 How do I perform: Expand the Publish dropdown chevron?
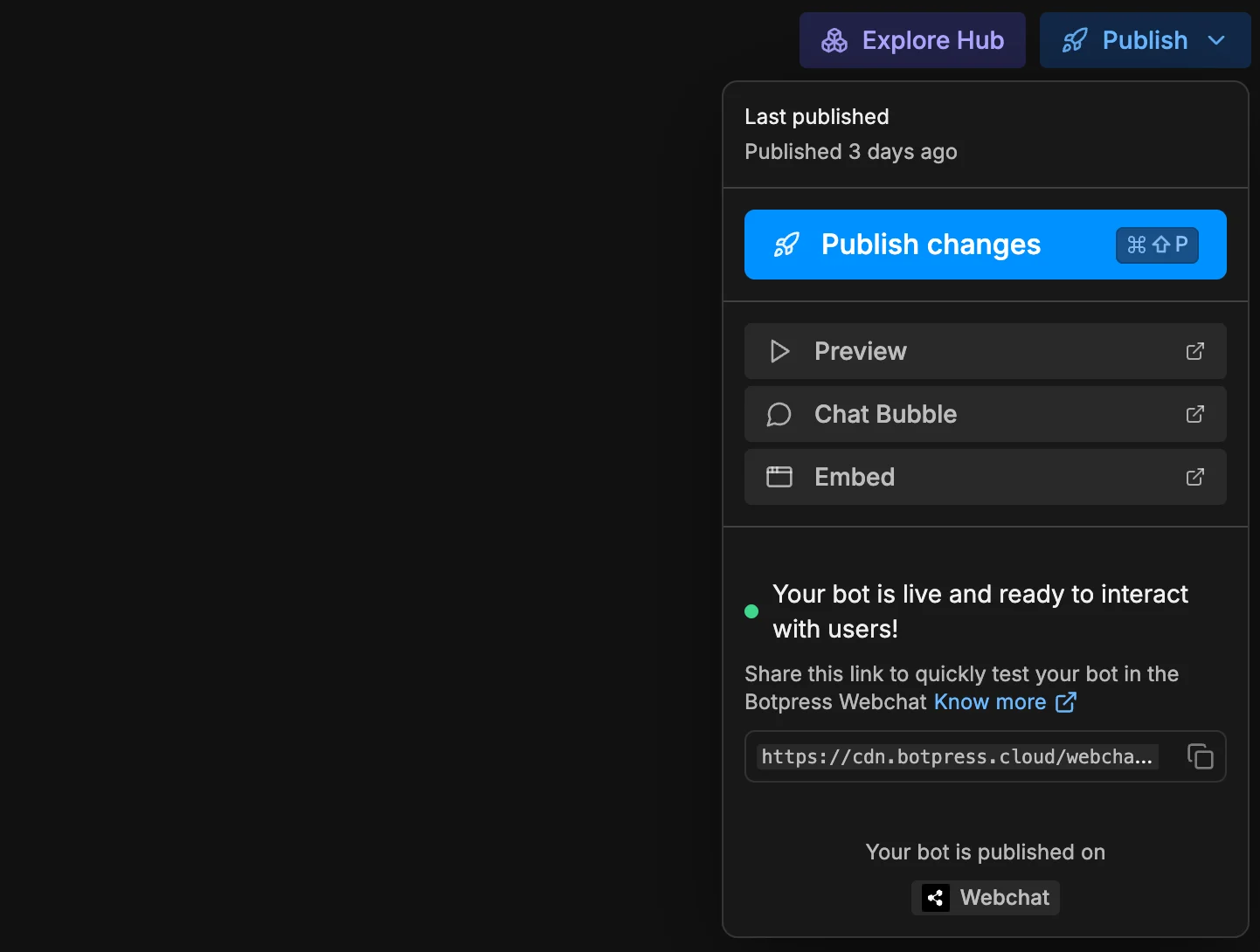pyautogui.click(x=1216, y=40)
